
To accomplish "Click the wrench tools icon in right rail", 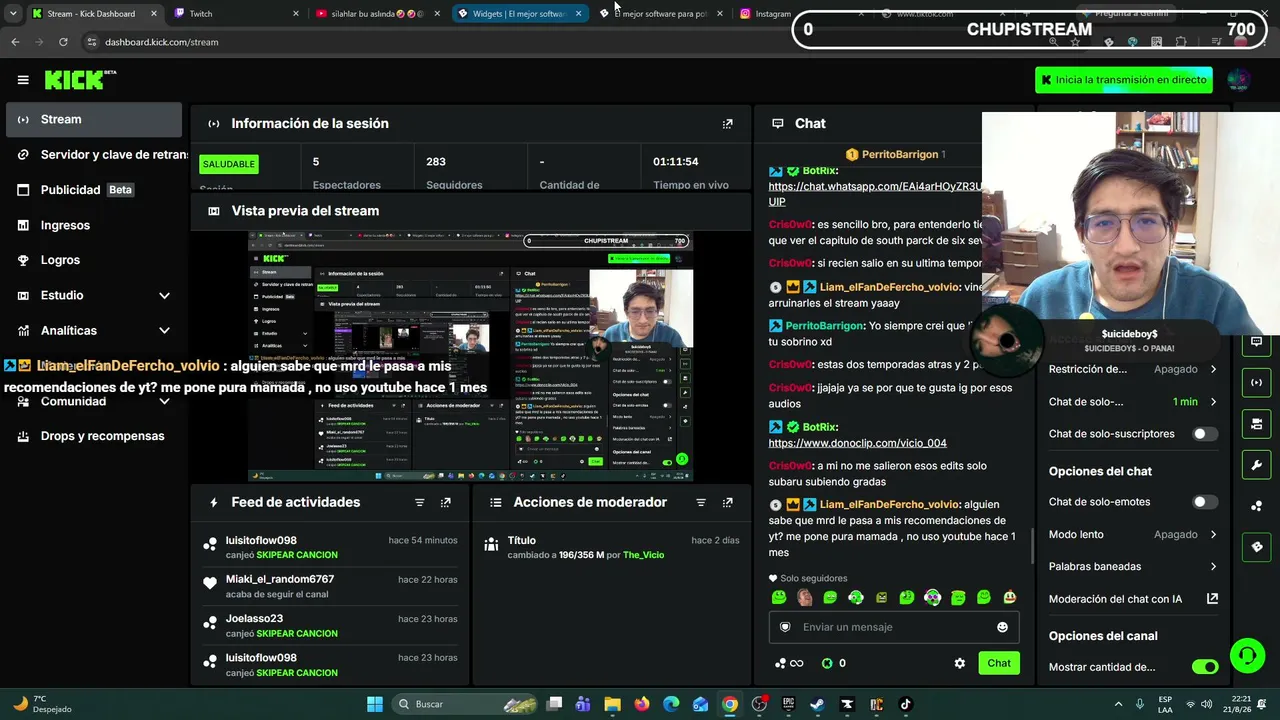I will [1257, 465].
